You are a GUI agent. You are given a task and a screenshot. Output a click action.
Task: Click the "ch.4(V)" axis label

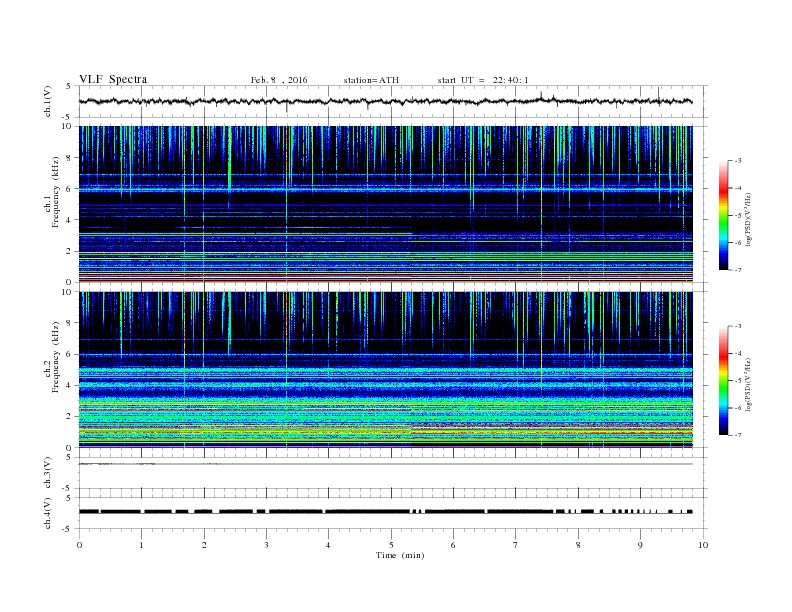click(48, 513)
